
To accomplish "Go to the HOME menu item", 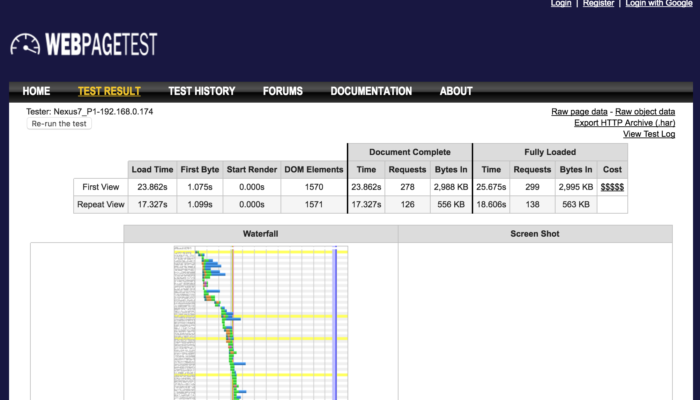I will (x=36, y=91).
